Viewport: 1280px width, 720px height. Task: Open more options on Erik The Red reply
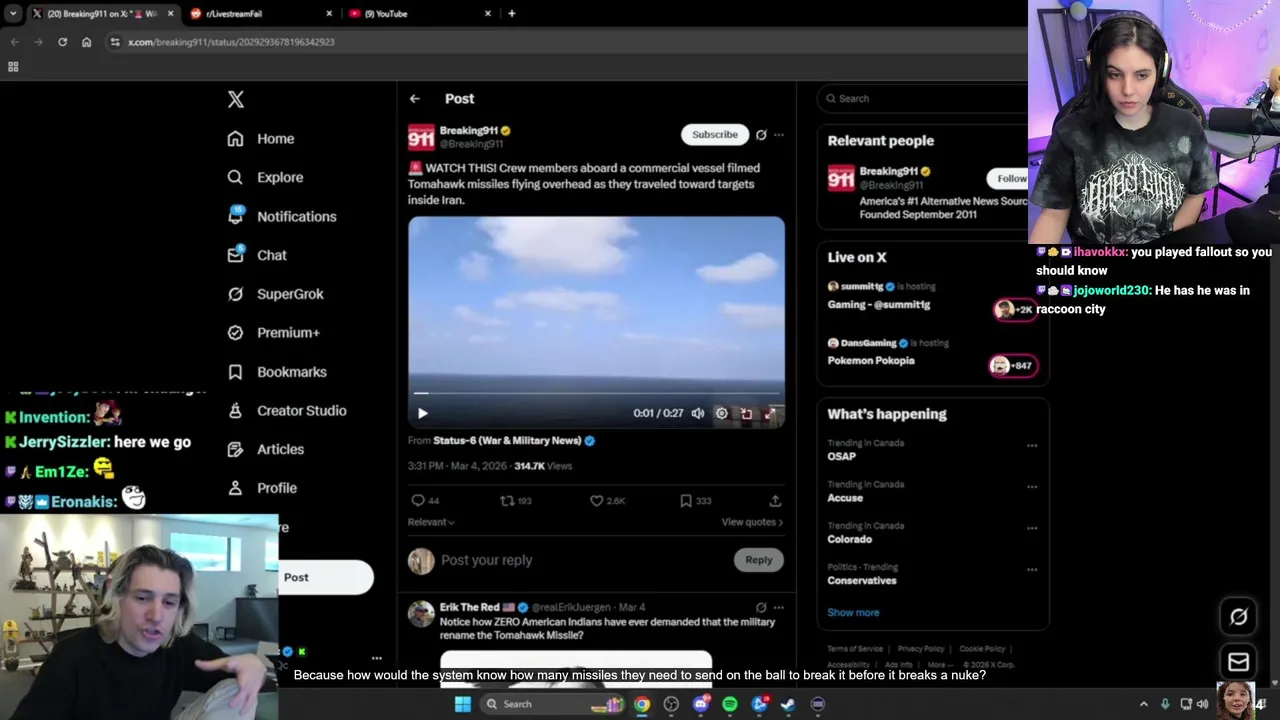(779, 607)
